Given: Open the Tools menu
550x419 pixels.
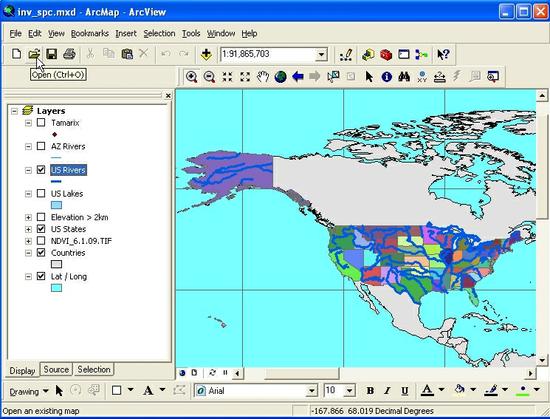Looking at the screenshot, I should click(x=191, y=34).
